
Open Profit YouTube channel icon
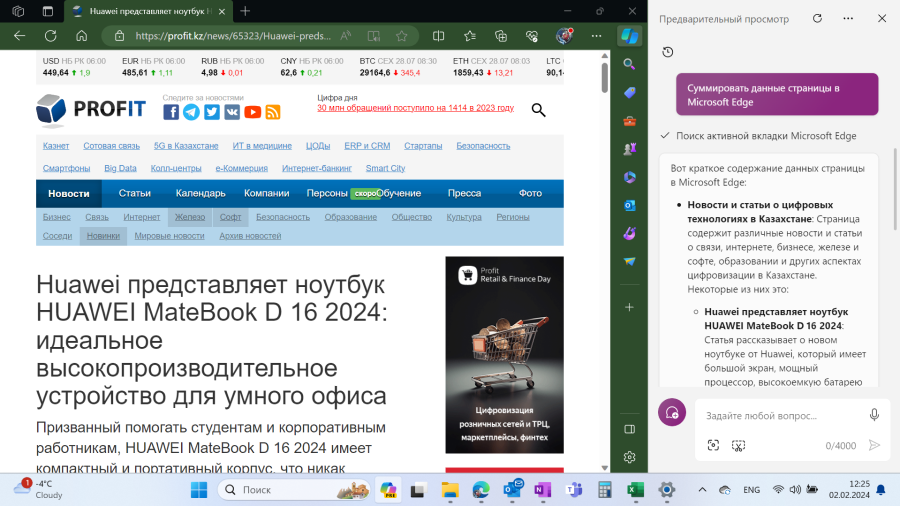[x=253, y=112]
